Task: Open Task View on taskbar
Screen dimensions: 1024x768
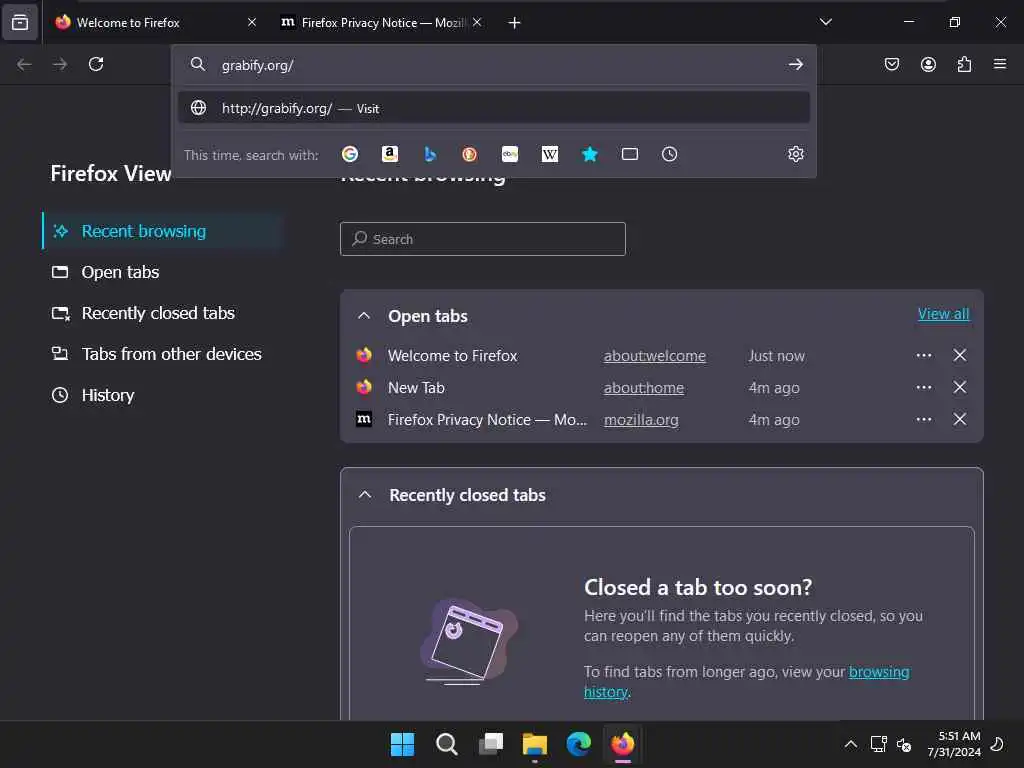Action: 491,744
